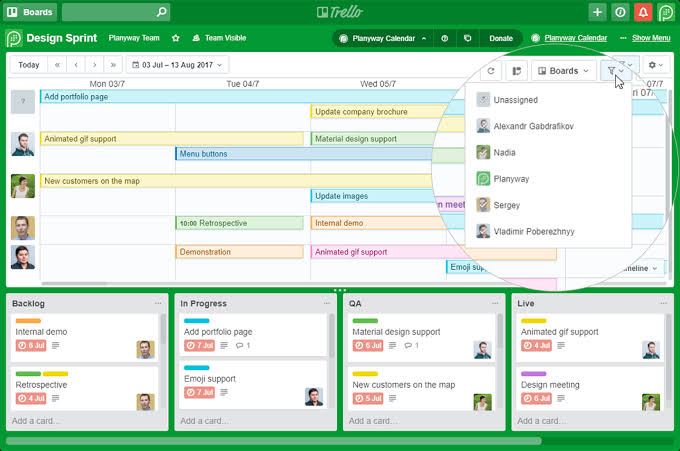680x451 pixels.
Task: Click the Donate button
Action: tap(501, 38)
